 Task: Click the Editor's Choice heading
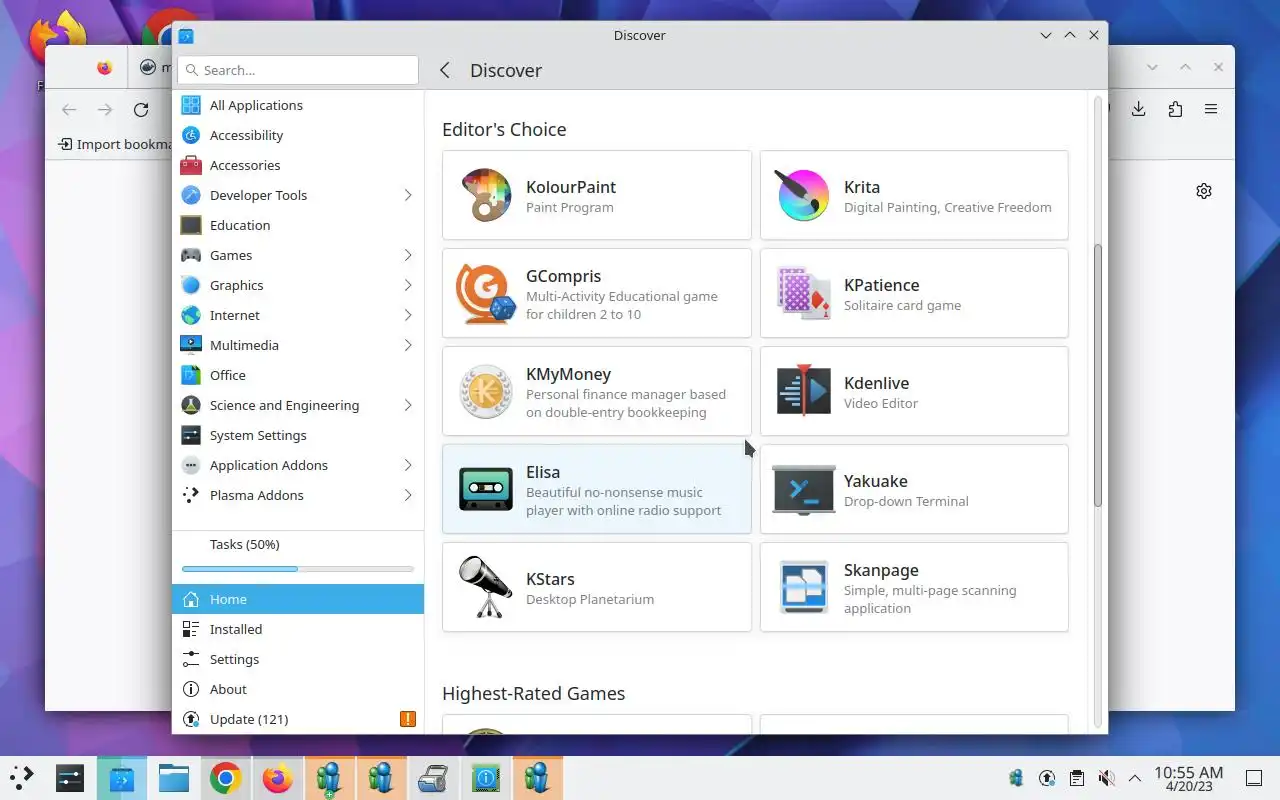tap(504, 129)
